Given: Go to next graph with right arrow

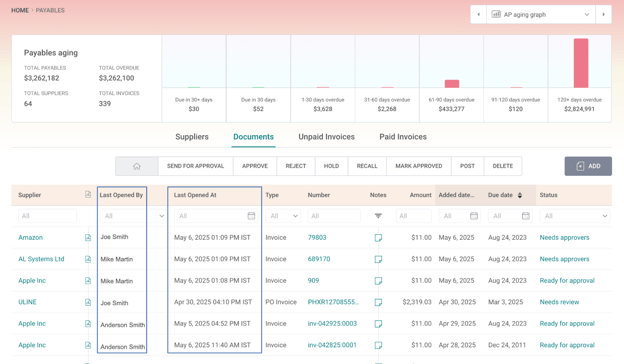Looking at the screenshot, I should click(x=603, y=15).
